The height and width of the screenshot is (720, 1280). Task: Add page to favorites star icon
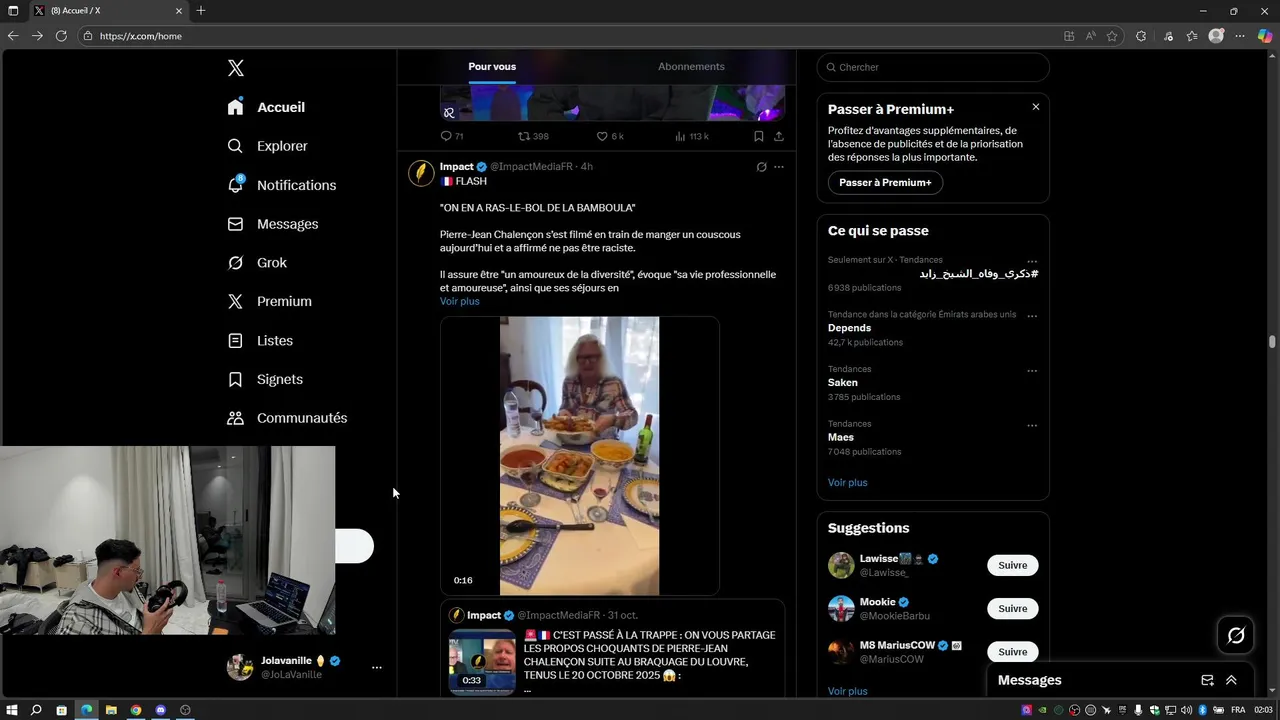pos(1112,36)
